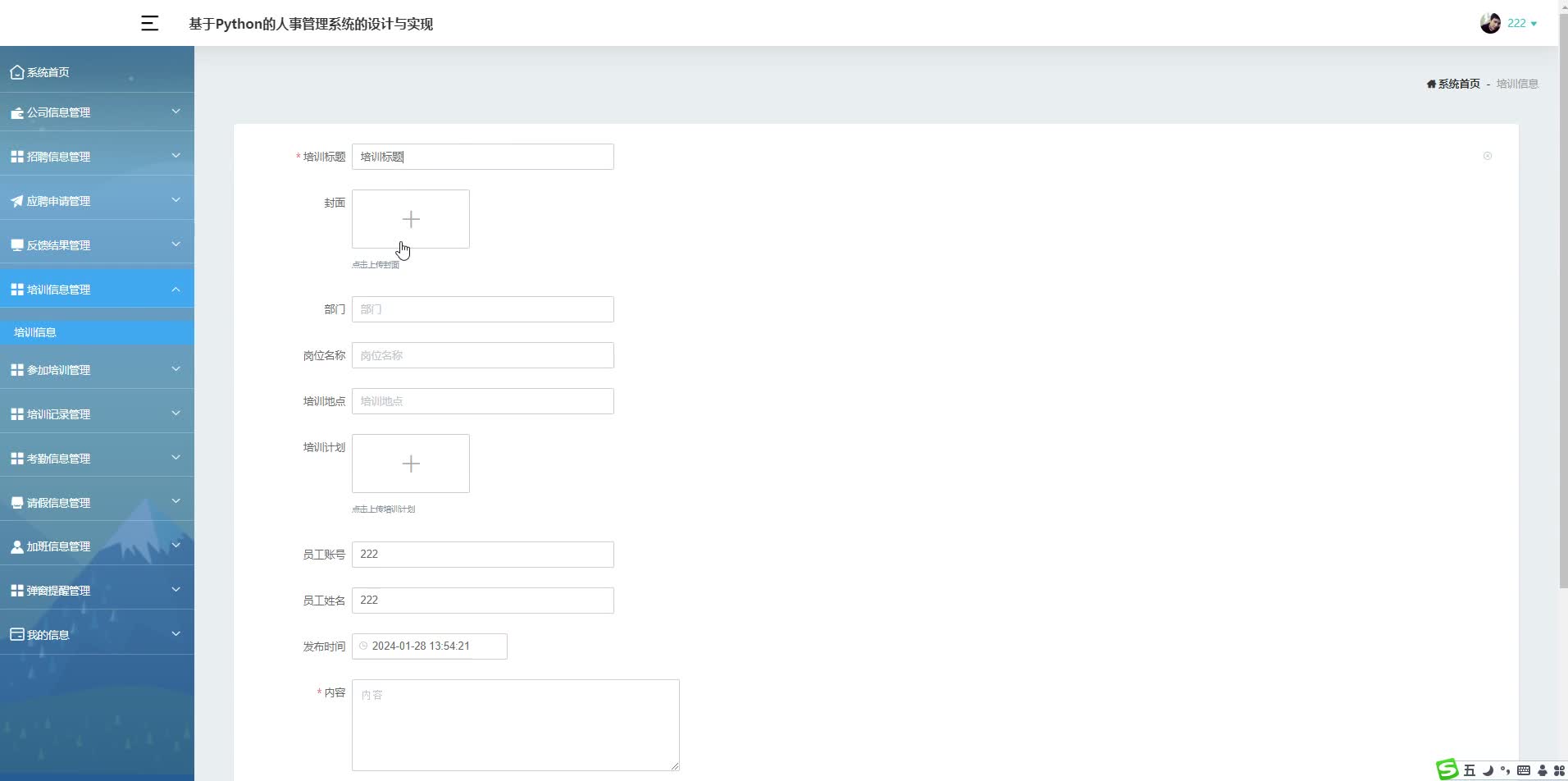Click the home icon in breadcrumb
1568x781 pixels.
pyautogui.click(x=1431, y=84)
